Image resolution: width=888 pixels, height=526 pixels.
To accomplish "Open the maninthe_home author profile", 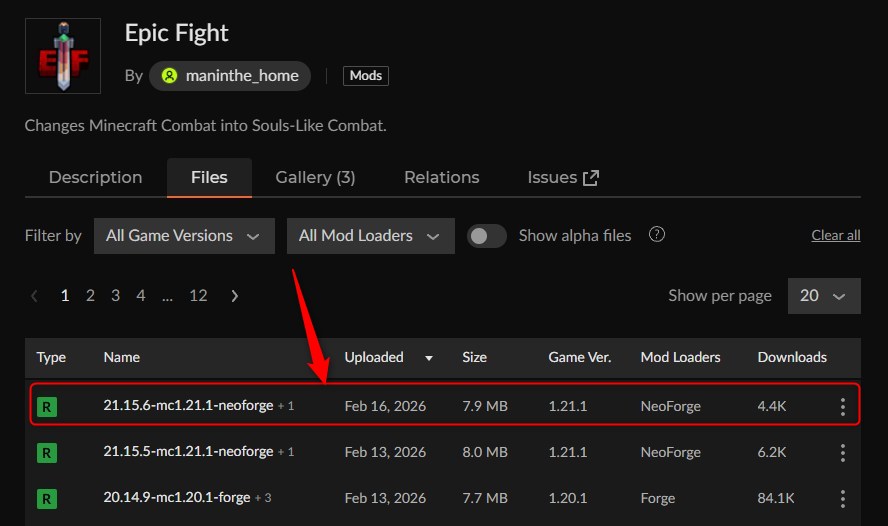I will coord(230,76).
